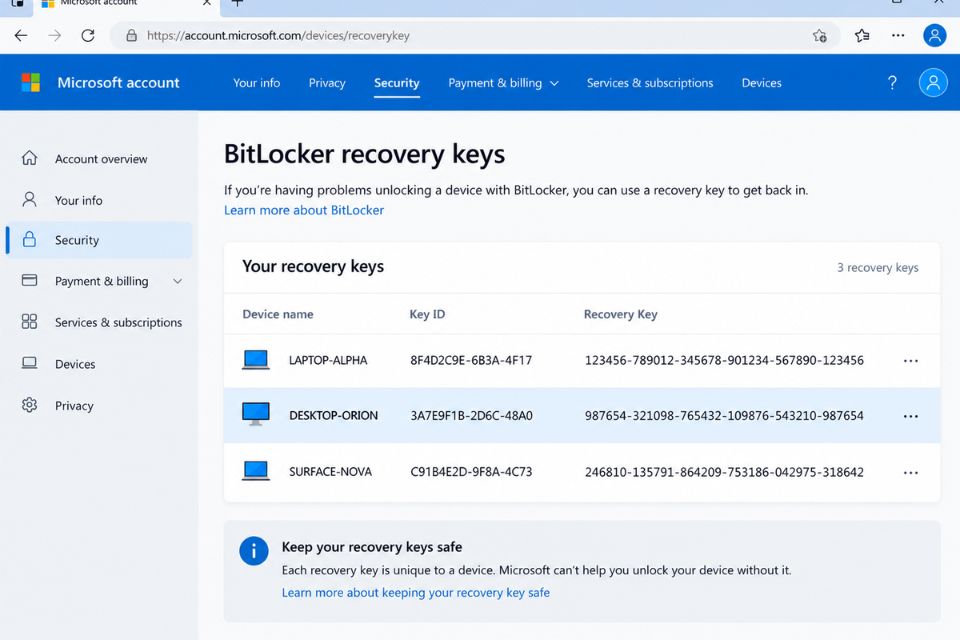This screenshot has height=640, width=960.
Task: Click the browser forward arrow
Action: click(54, 36)
